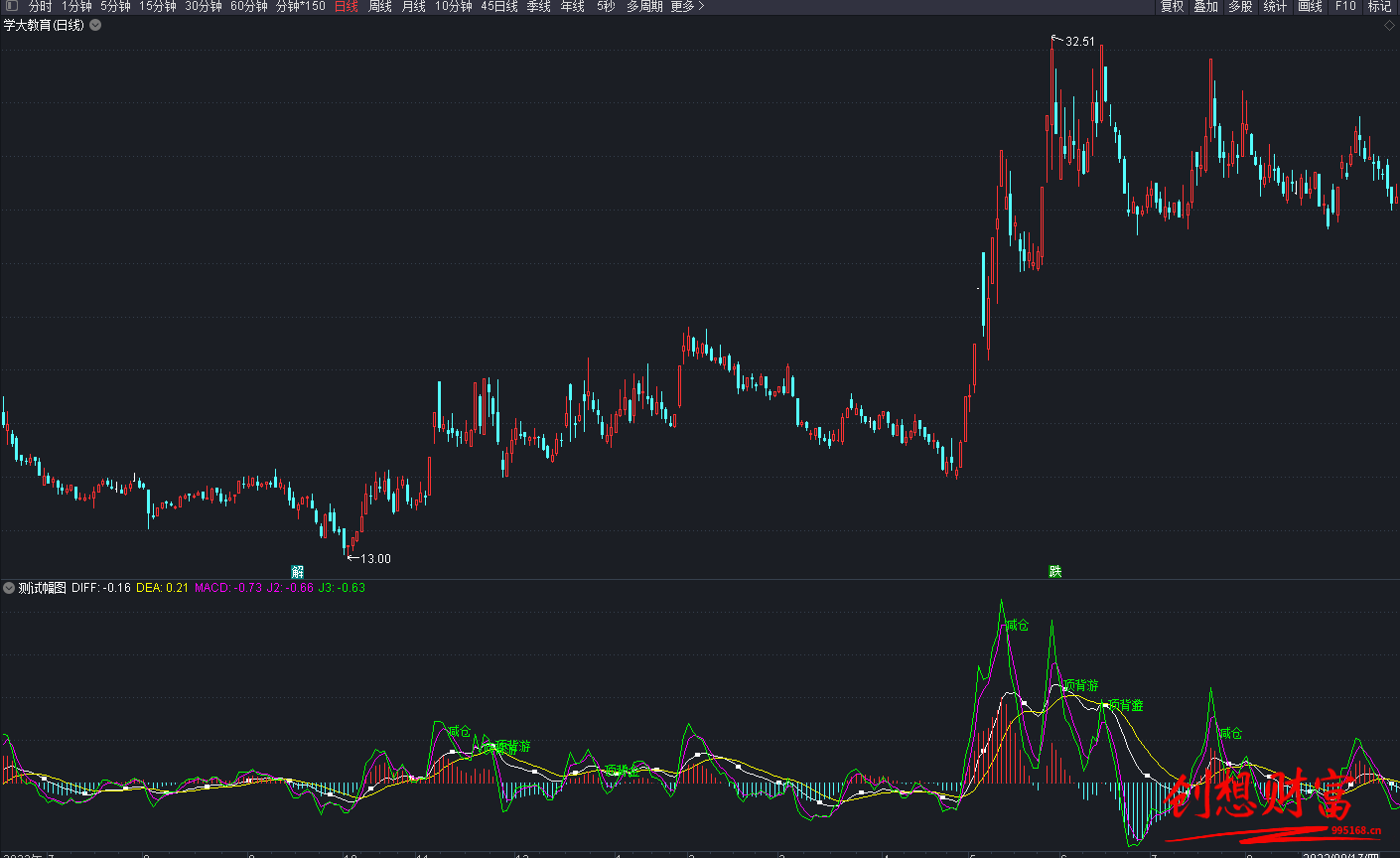Select the 日线 daily tab

[x=346, y=6]
